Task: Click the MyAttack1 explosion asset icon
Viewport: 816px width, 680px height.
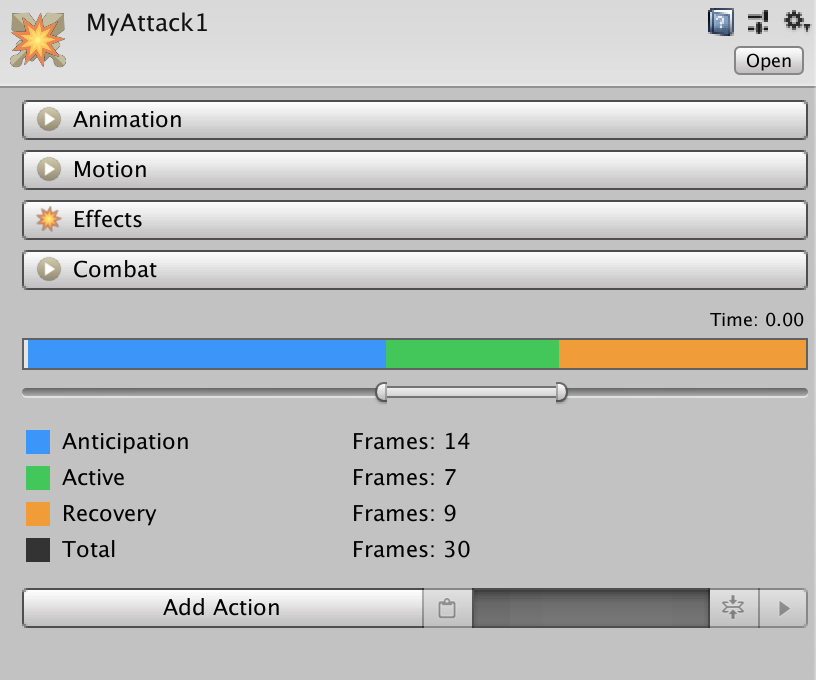Action: (38, 40)
